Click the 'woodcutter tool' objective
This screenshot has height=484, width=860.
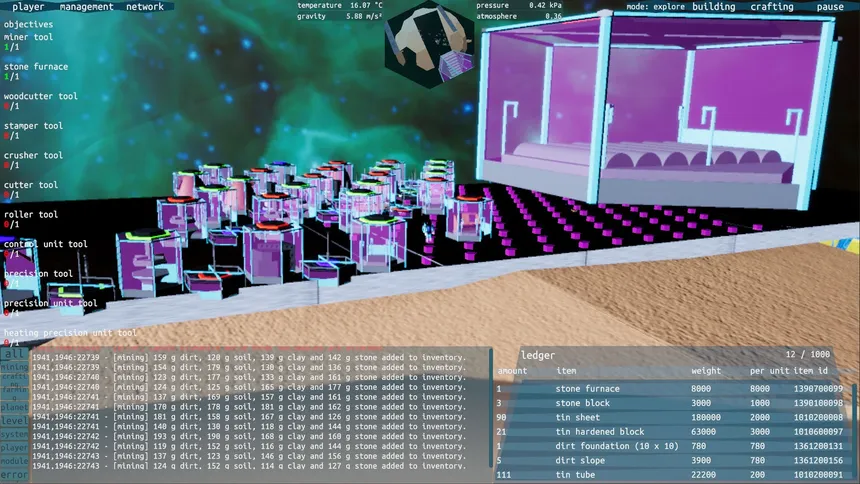pyautogui.click(x=41, y=97)
